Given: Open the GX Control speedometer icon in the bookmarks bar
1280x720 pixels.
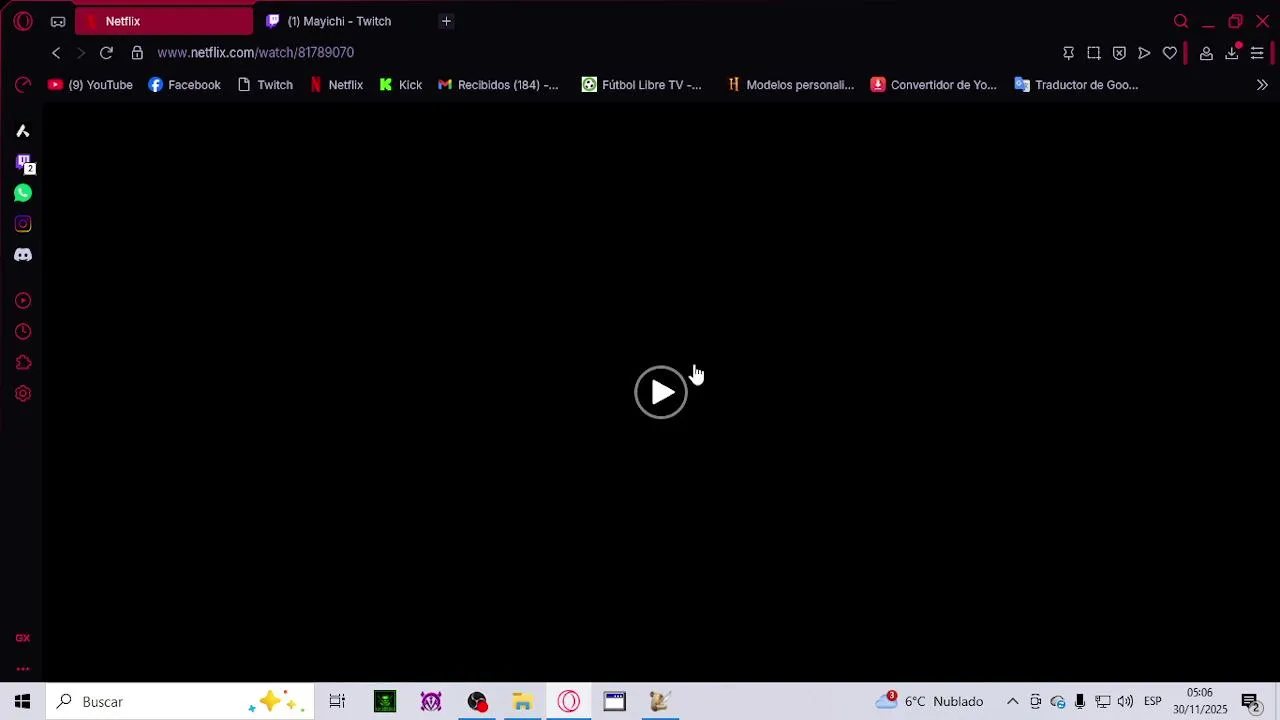Looking at the screenshot, I should 23,85.
